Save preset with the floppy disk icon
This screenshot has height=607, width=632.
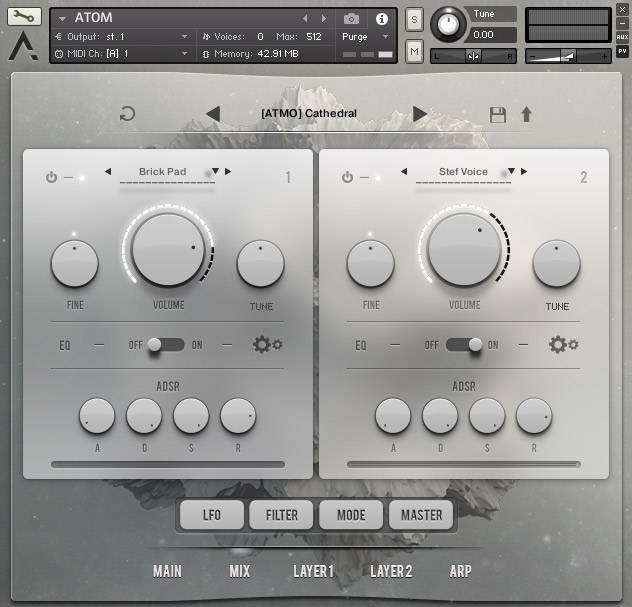(497, 114)
